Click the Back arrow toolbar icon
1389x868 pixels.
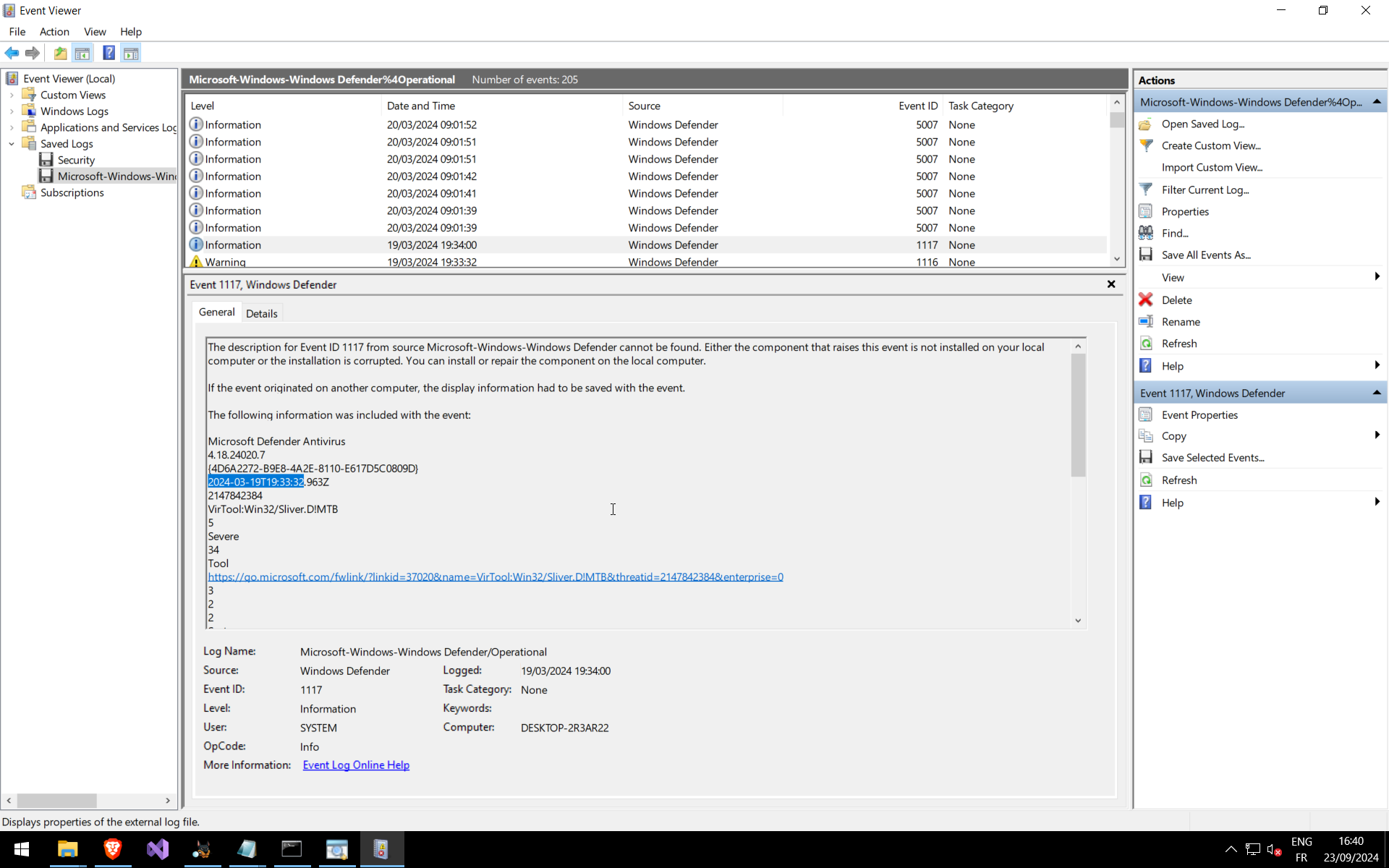[12, 53]
